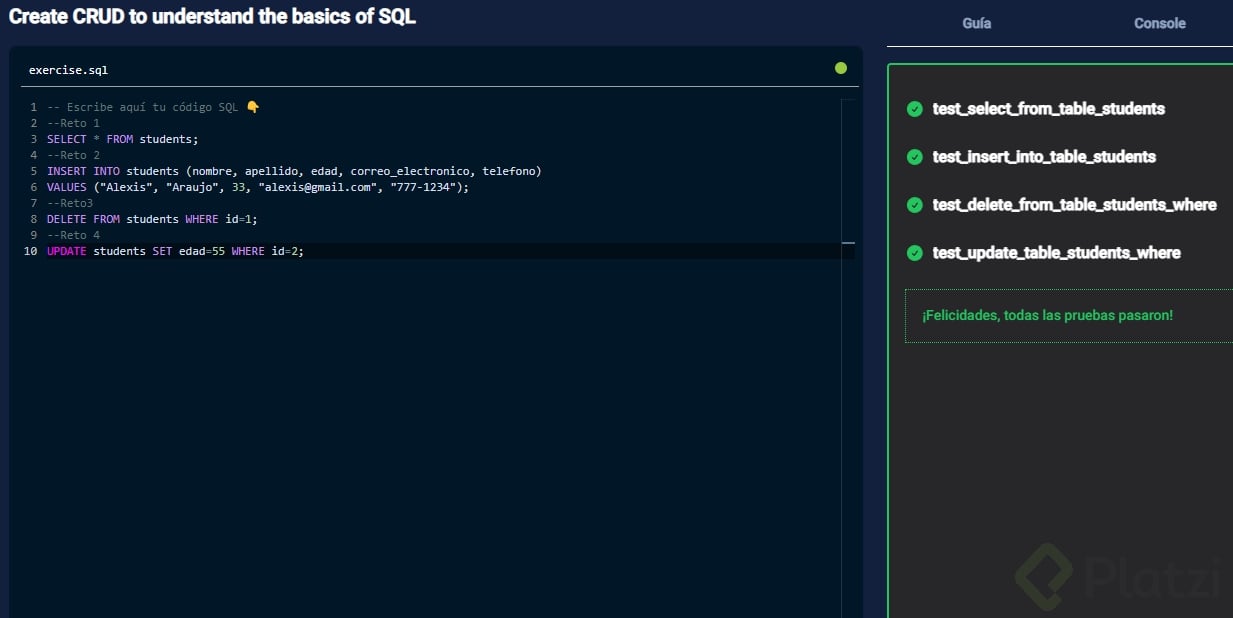Click the green check beside test_update_table_students_where

tap(914, 253)
